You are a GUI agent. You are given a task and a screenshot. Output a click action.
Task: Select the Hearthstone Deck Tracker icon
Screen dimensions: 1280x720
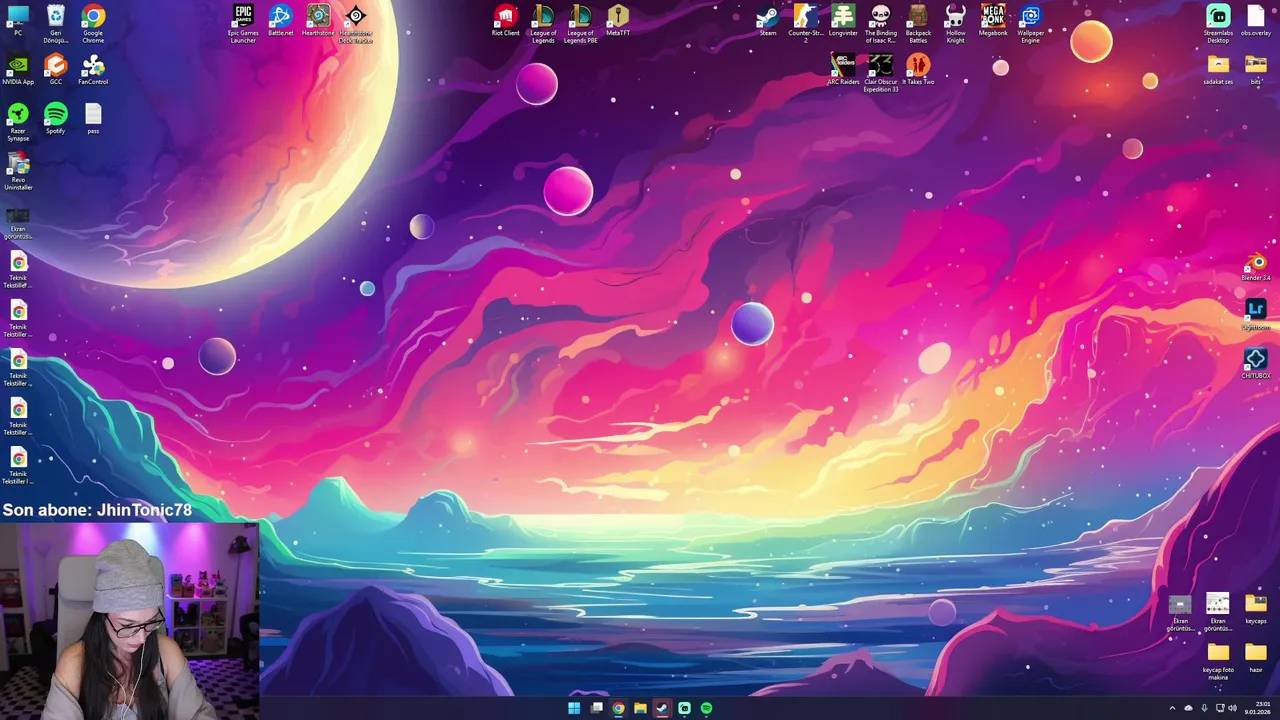point(356,24)
